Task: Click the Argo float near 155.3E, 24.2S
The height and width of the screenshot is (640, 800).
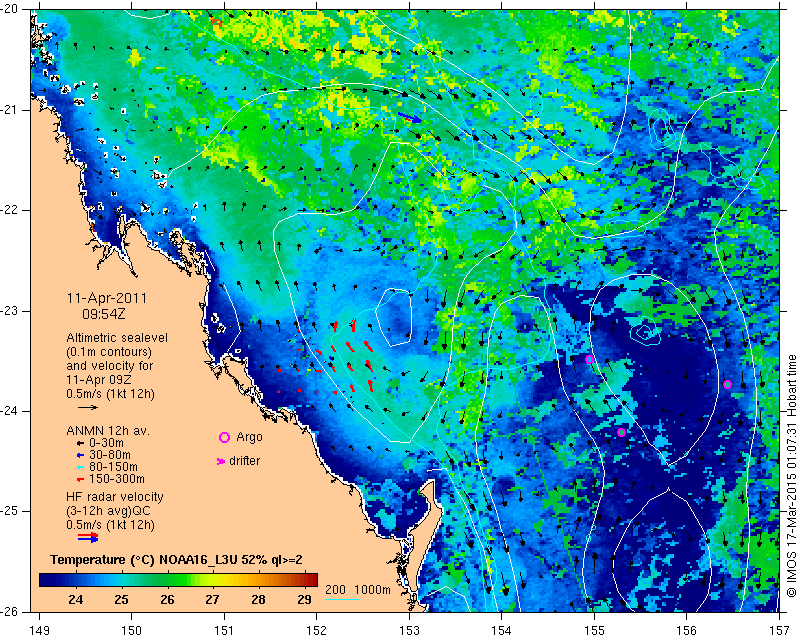Action: click(x=621, y=432)
